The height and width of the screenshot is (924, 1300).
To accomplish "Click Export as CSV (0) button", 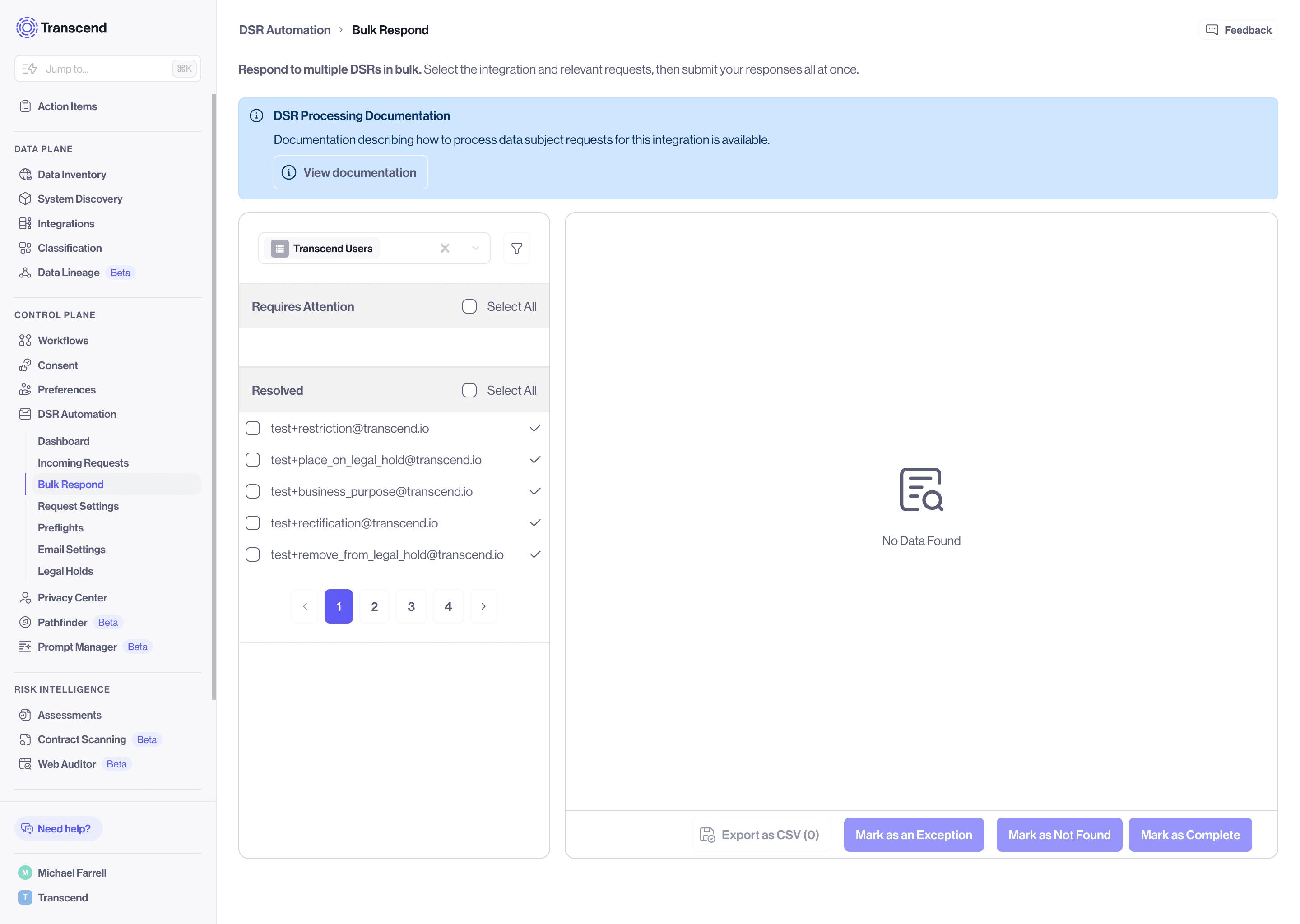I will point(761,835).
